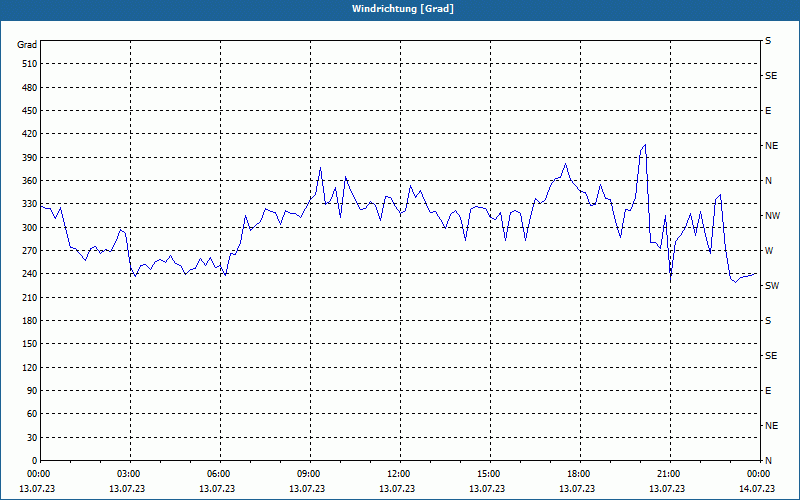Select the 240 y-axis tick label
The width and height of the screenshot is (800, 500).
point(29,274)
